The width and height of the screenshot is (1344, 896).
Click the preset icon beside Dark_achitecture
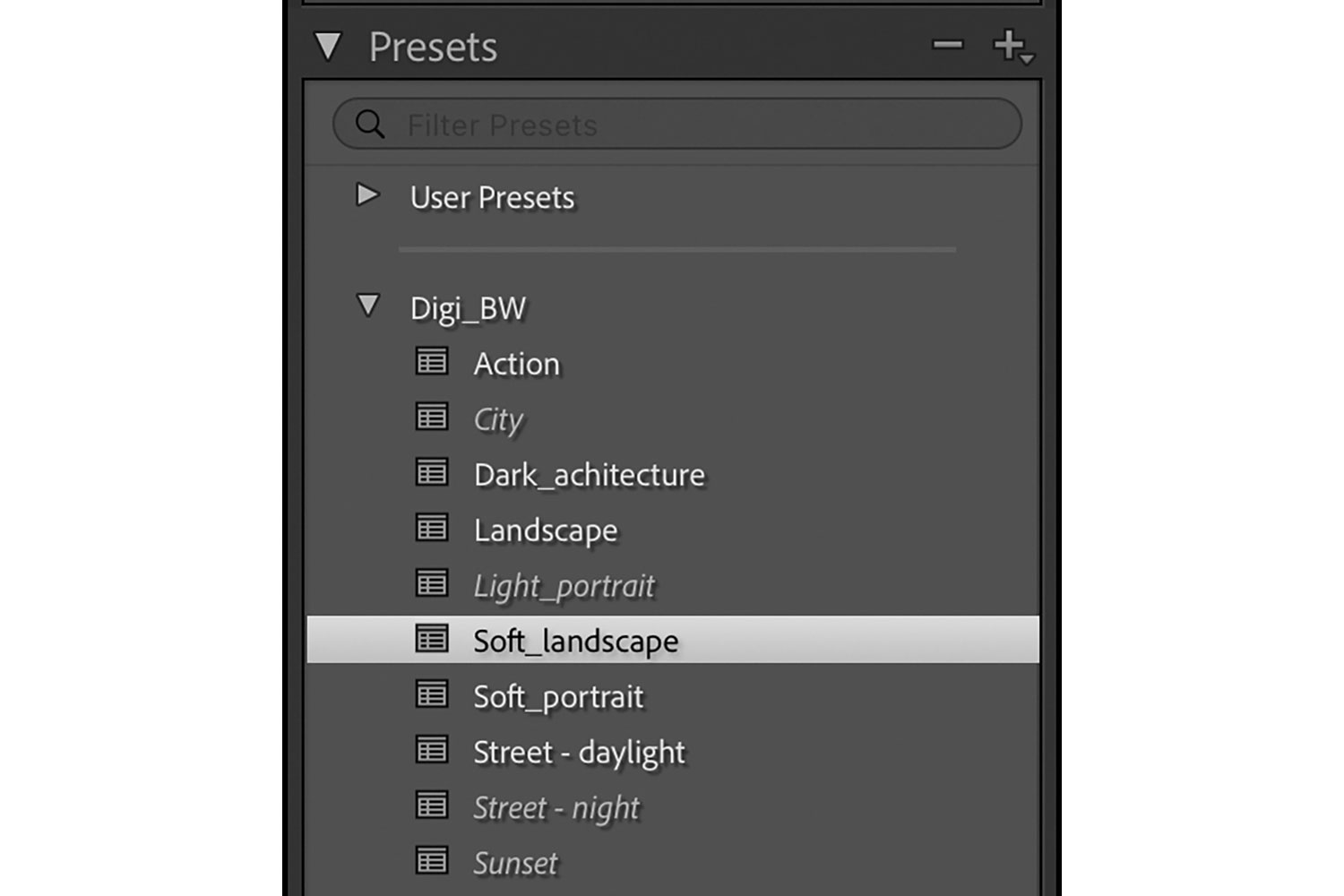point(432,473)
